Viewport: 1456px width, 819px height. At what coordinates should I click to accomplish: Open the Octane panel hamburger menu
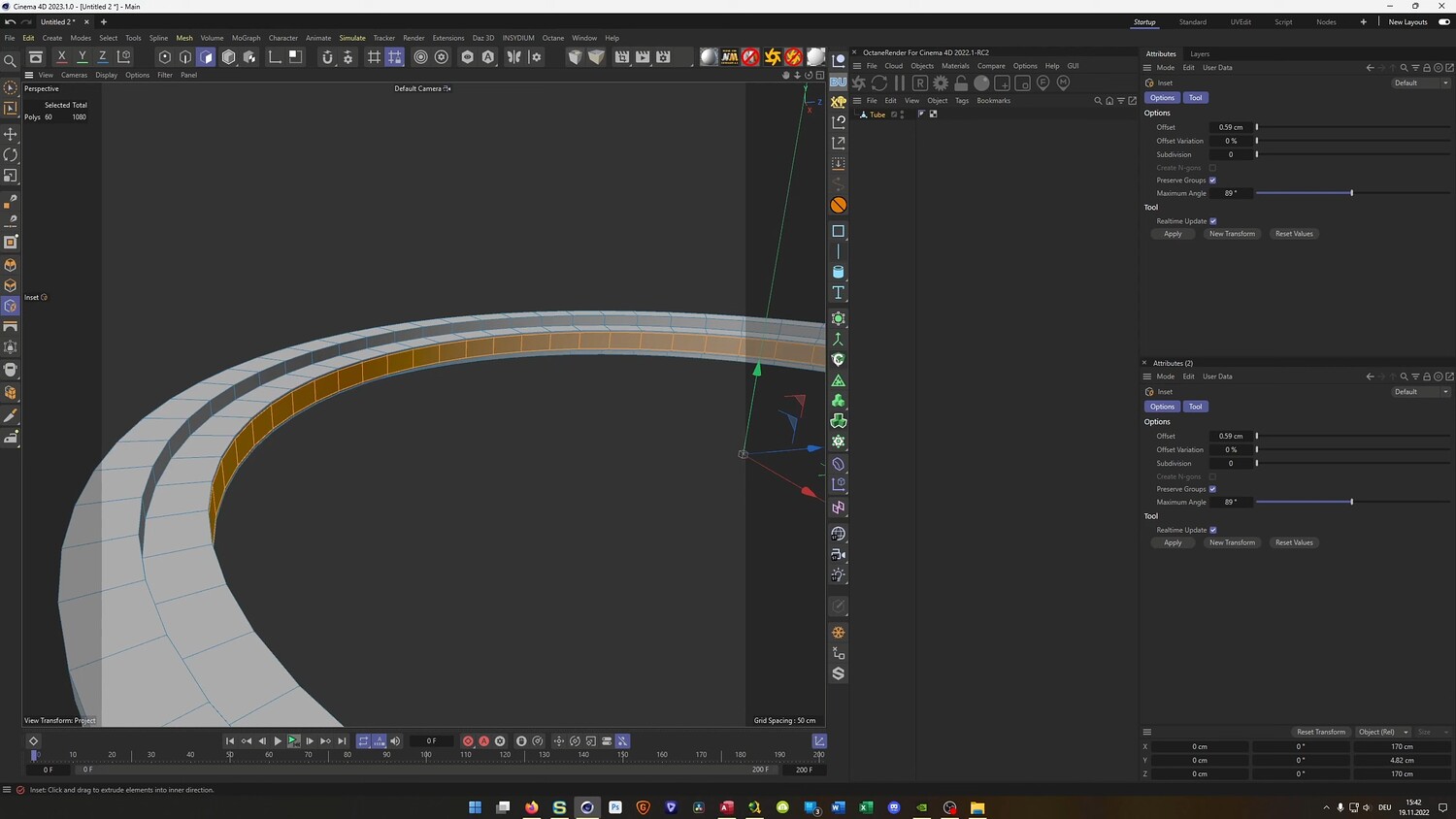tap(857, 66)
